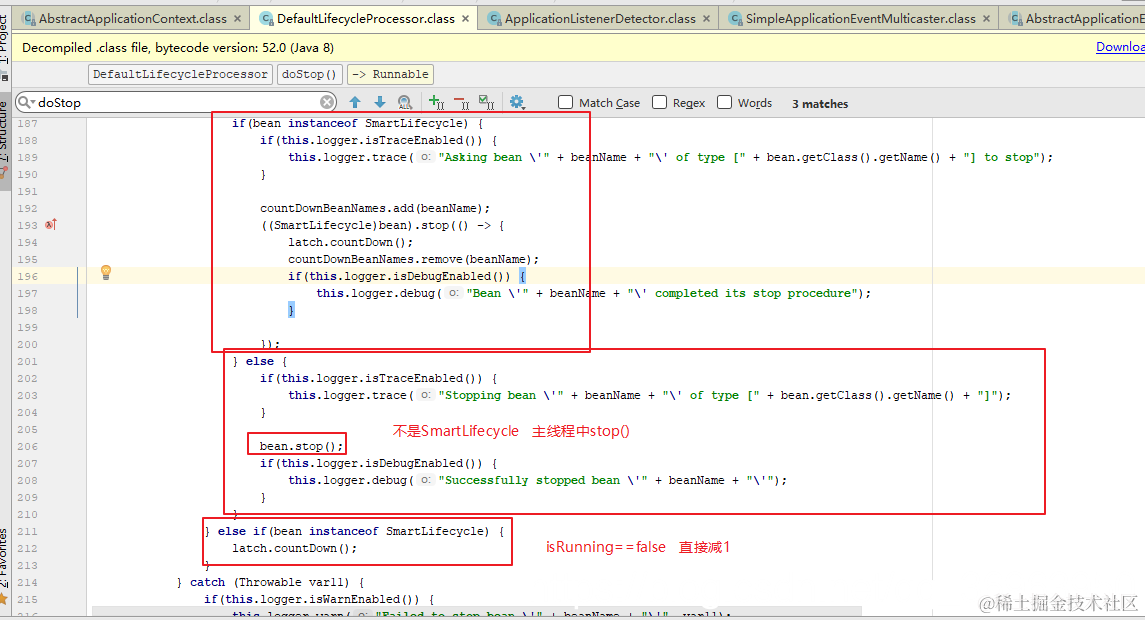Image resolution: width=1145 pixels, height=620 pixels.
Task: Click the Download sources link
Action: coord(1120,47)
